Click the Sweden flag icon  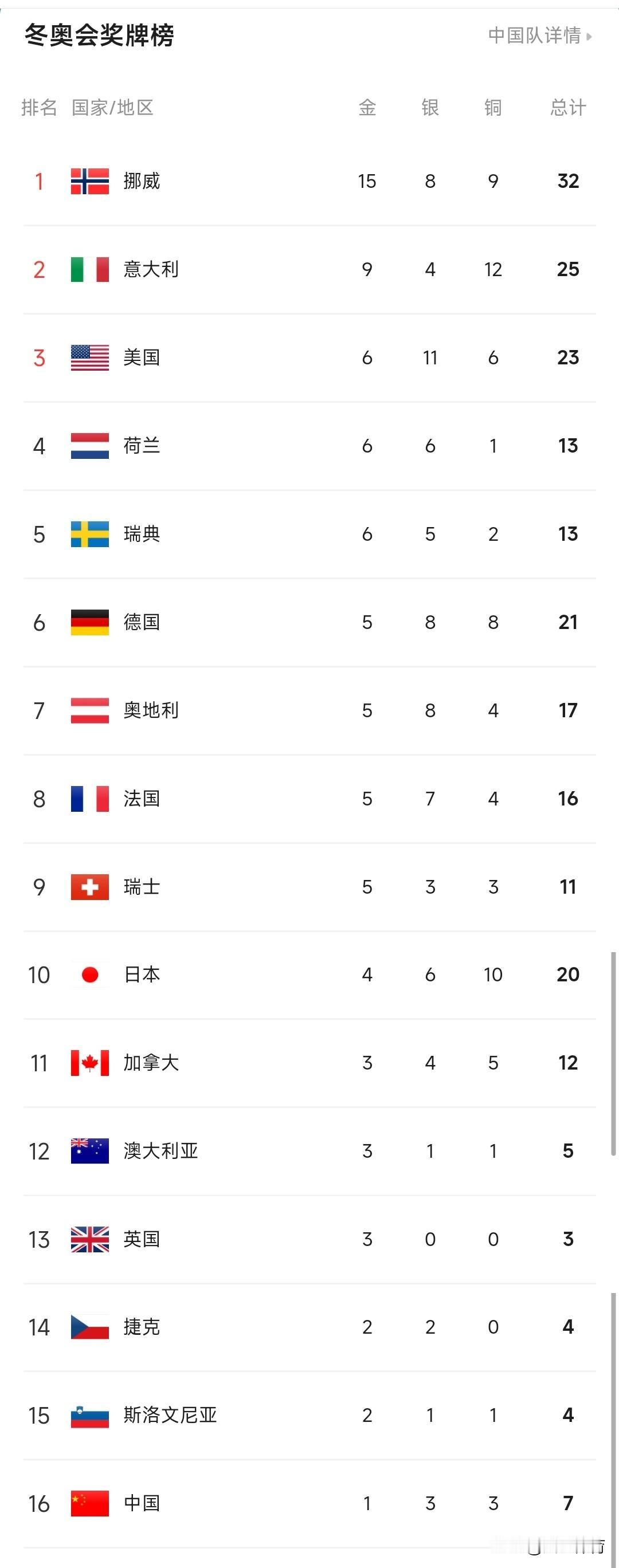[89, 534]
